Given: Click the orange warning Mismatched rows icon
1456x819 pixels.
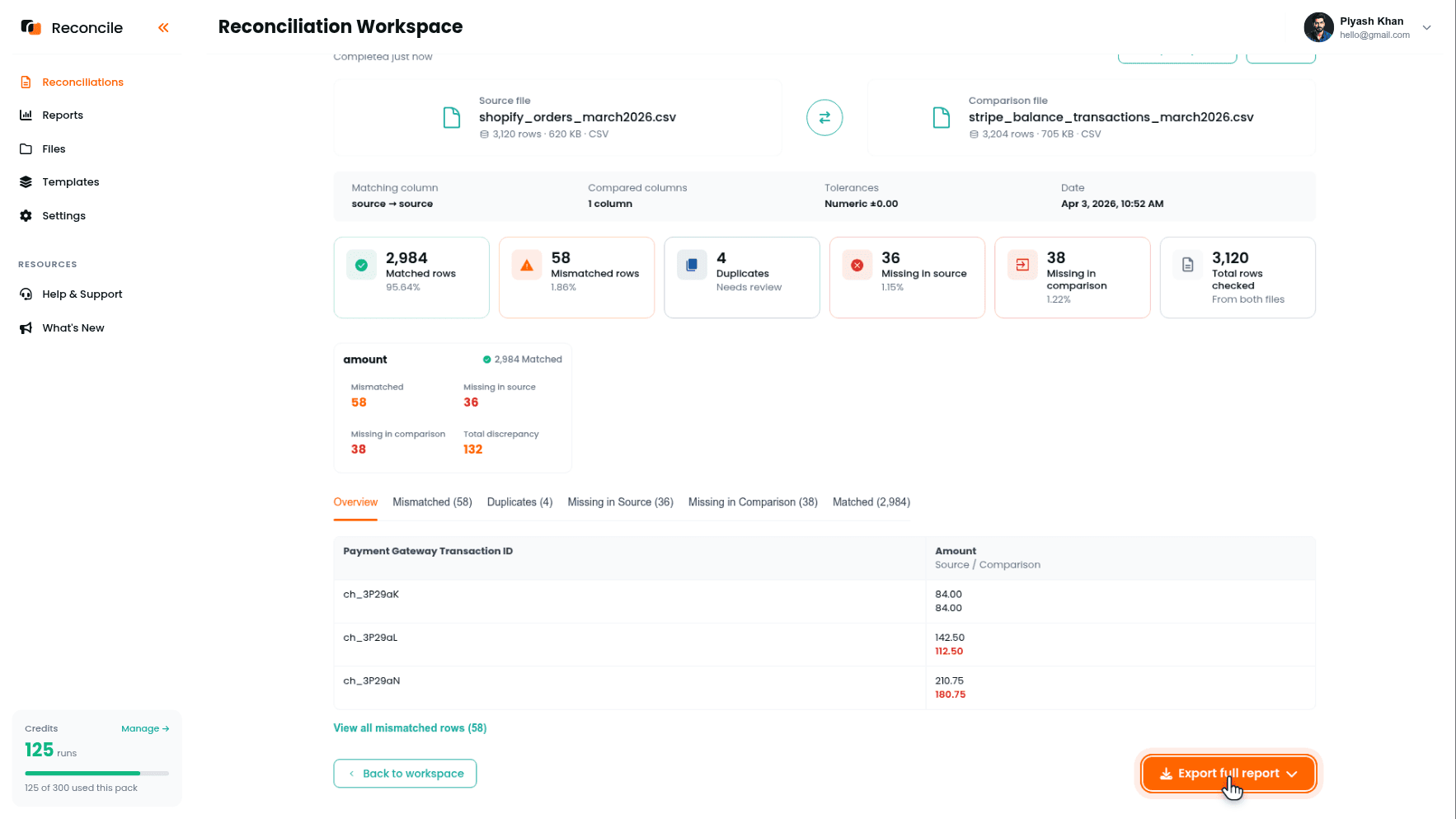Looking at the screenshot, I should click(527, 265).
